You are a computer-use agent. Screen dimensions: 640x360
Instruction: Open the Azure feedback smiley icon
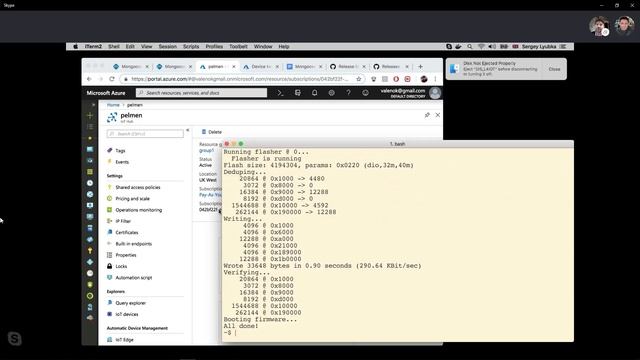tap(365, 93)
